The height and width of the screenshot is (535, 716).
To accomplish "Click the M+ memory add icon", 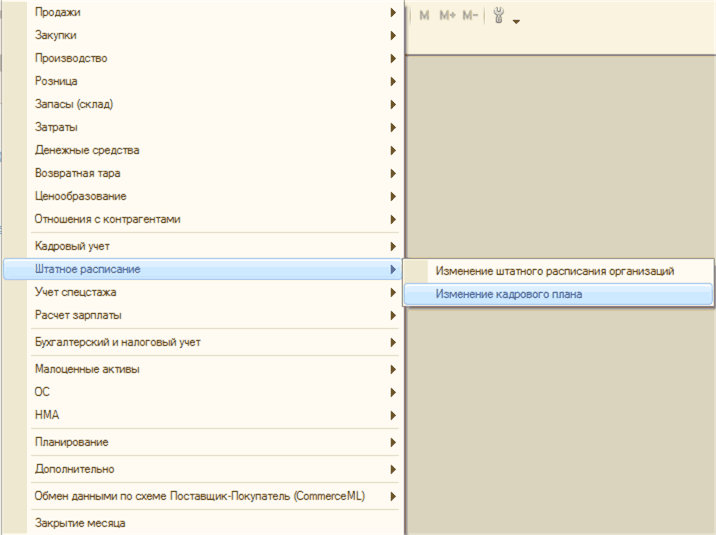I will tap(447, 17).
